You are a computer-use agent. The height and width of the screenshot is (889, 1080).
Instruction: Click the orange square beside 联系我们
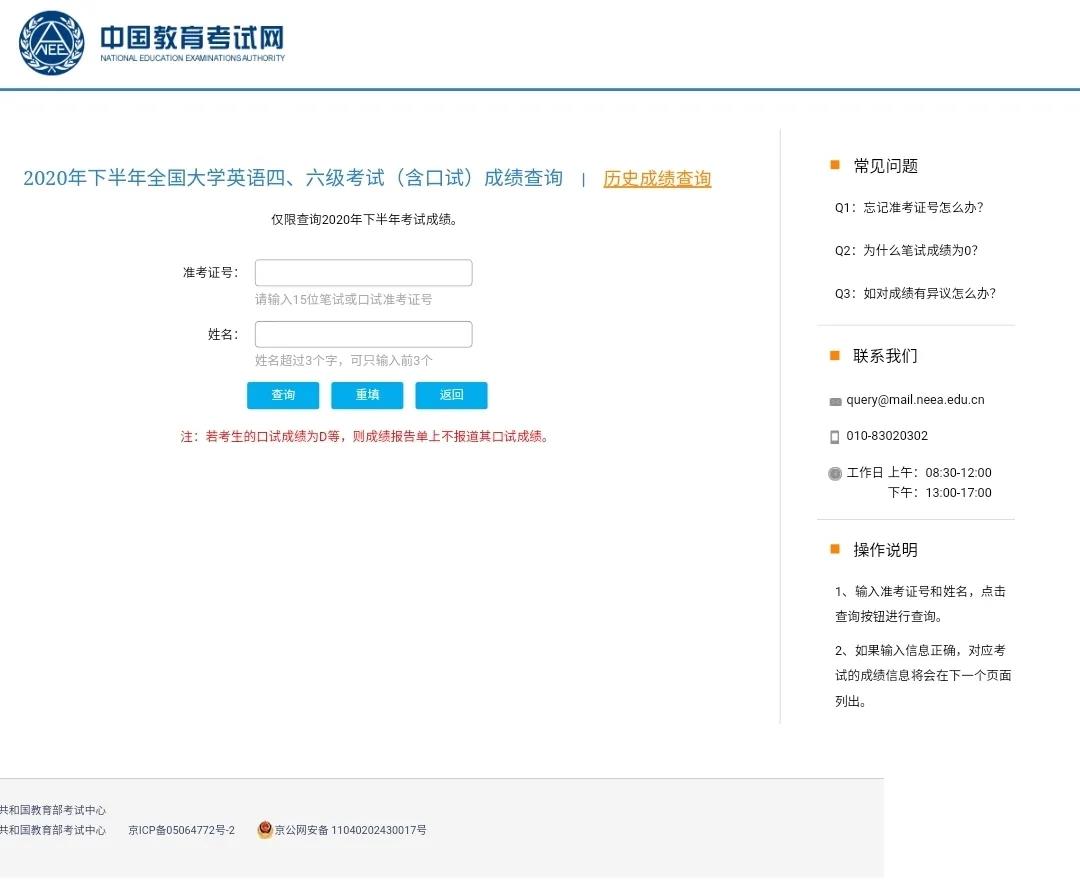[835, 355]
